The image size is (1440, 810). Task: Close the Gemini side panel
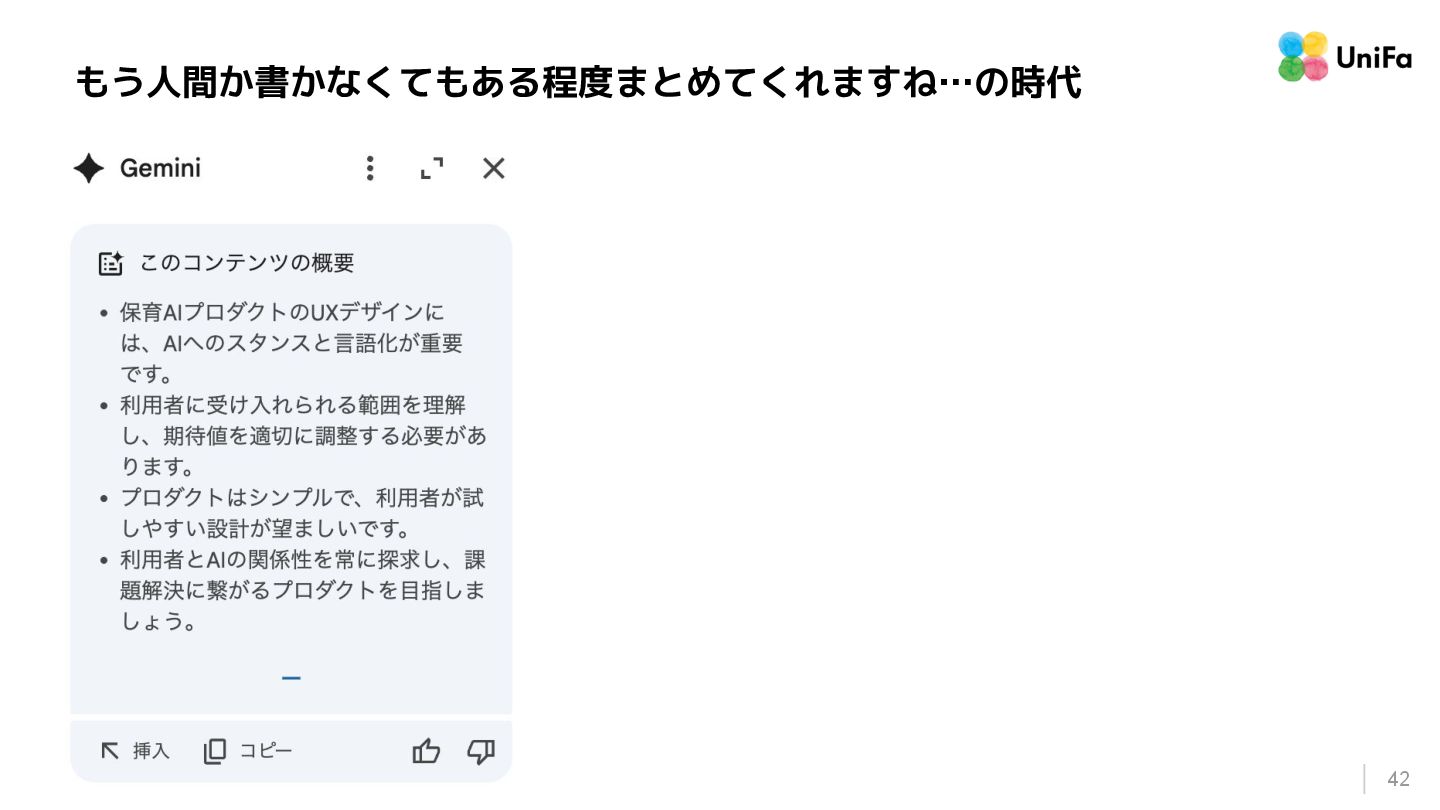(x=494, y=168)
